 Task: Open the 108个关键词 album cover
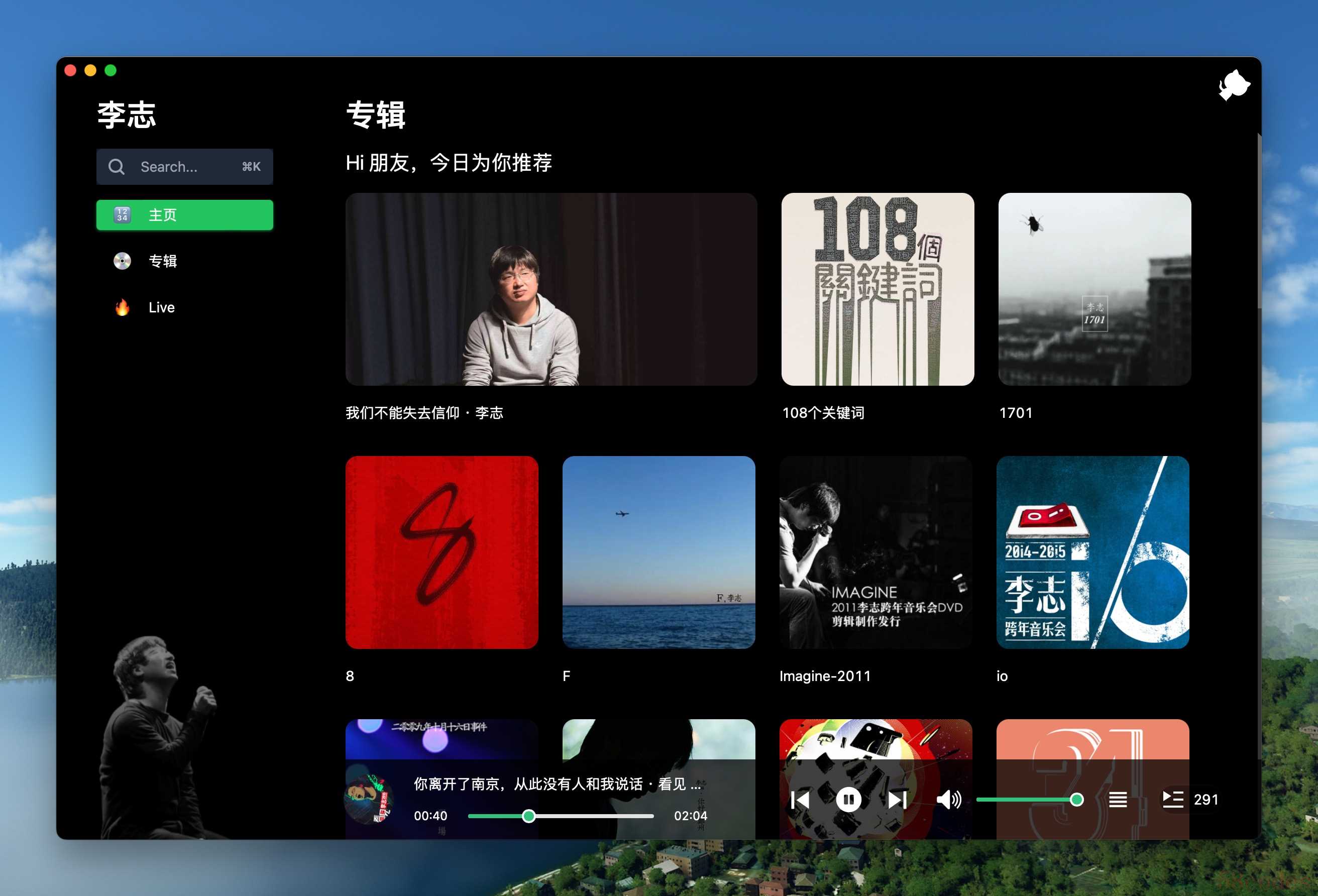pos(877,289)
